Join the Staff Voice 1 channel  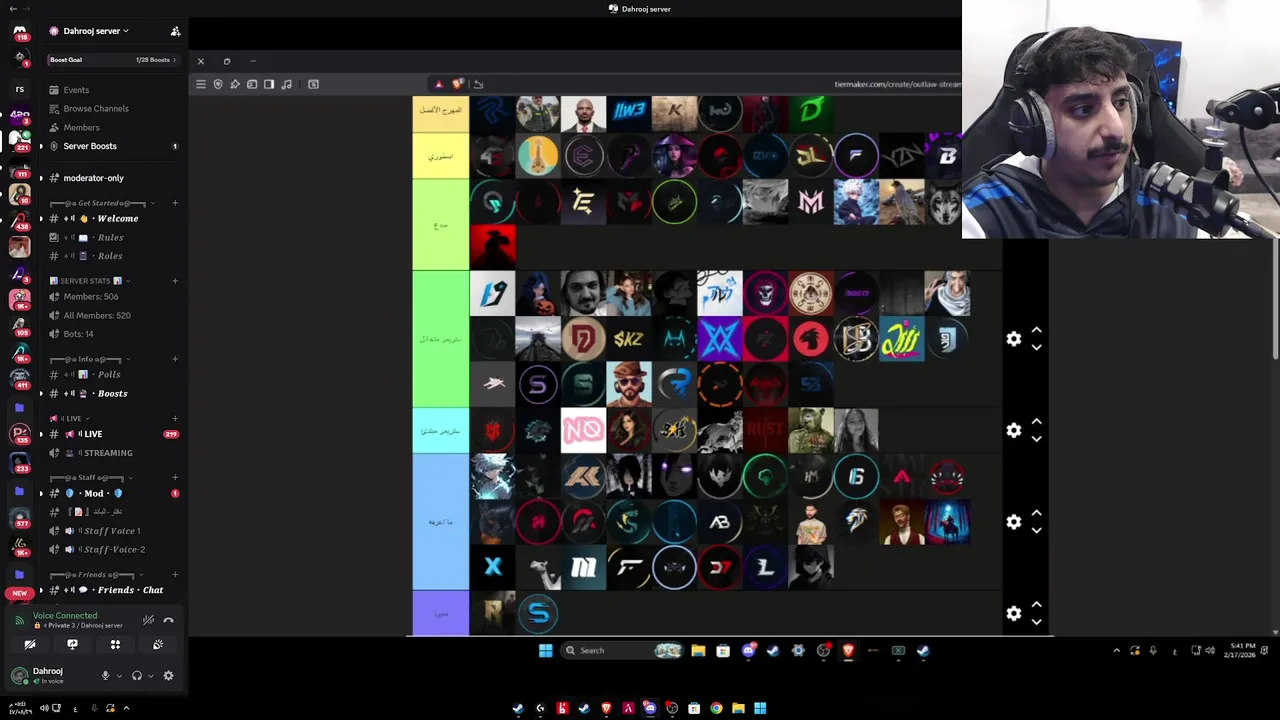tap(112, 531)
